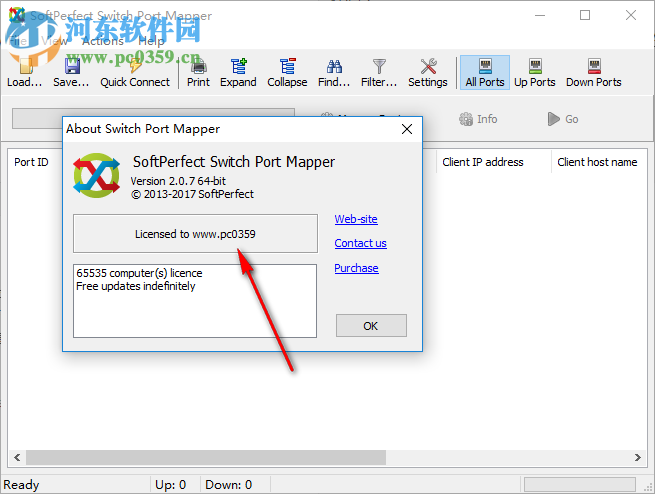This screenshot has height=494, width=655.
Task: Click the licence details text box
Action: click(195, 301)
